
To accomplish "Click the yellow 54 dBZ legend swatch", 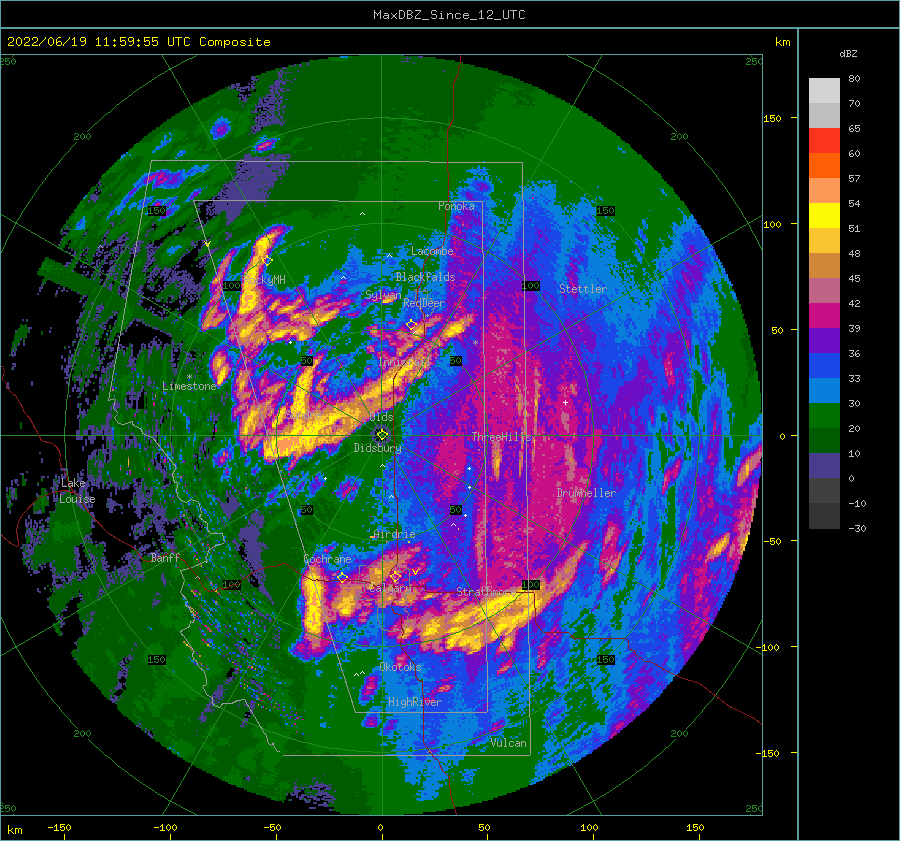I will coord(824,216).
